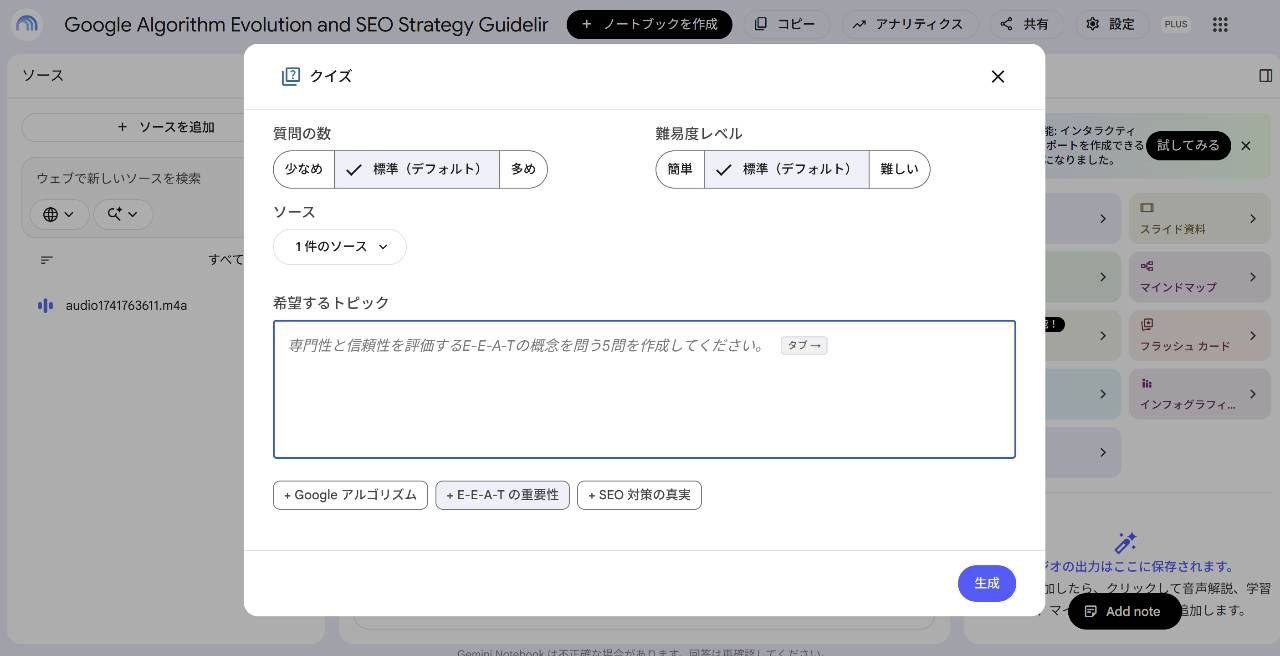Select 標準 difficulty level option
This screenshot has width=1280, height=656.
pyautogui.click(x=787, y=169)
